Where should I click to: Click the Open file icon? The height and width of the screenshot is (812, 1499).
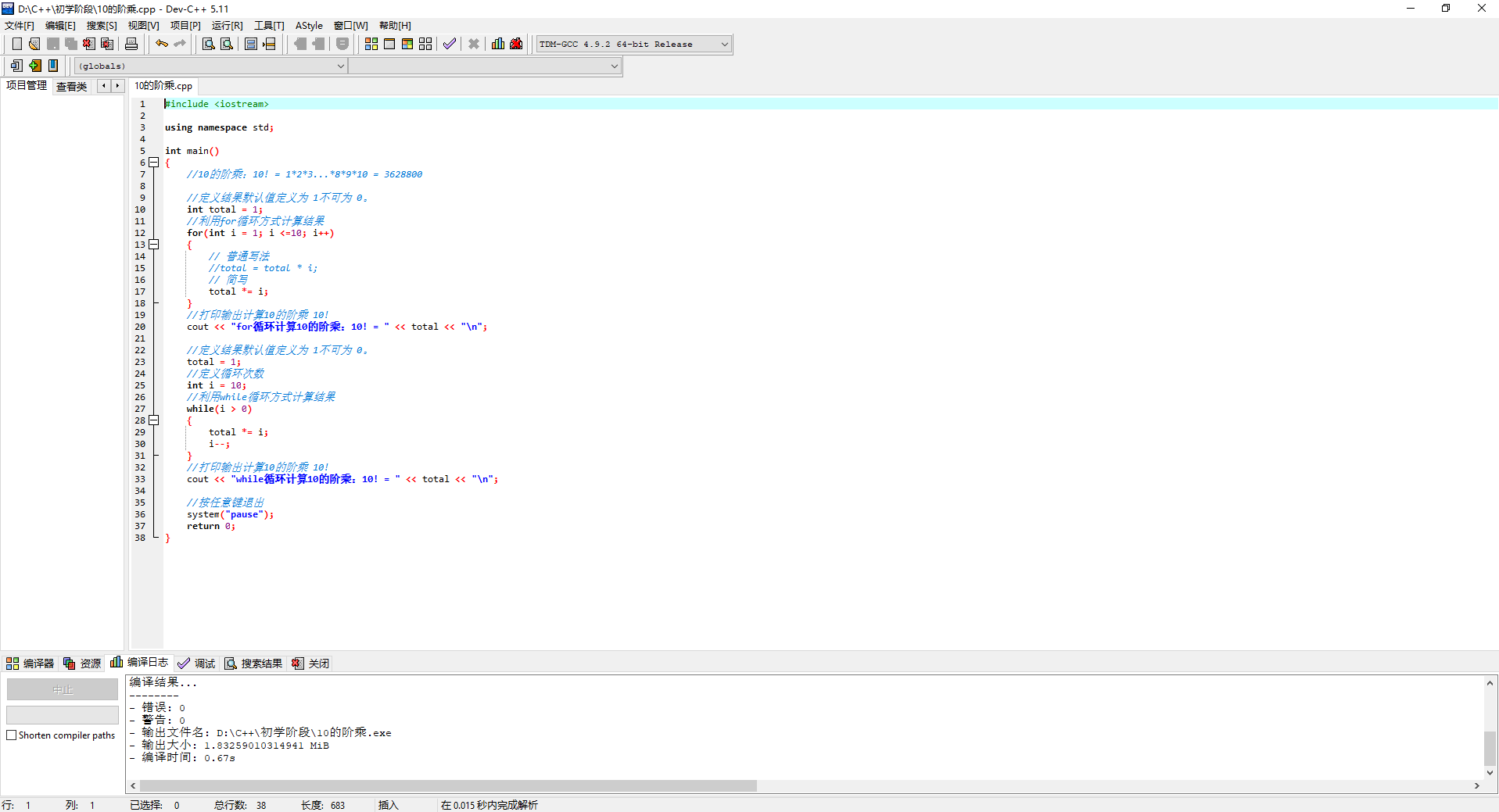pyautogui.click(x=34, y=44)
